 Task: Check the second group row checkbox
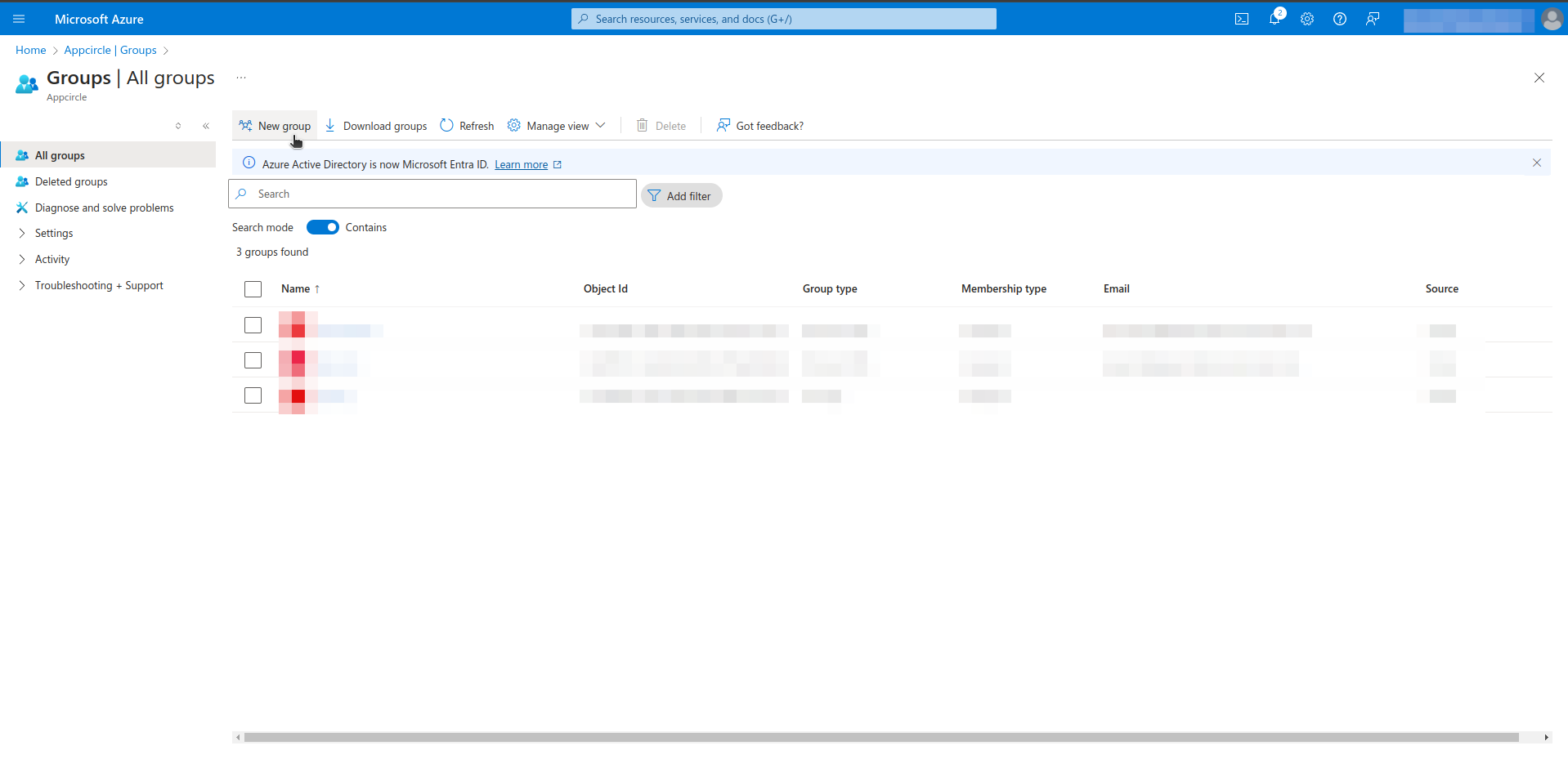[x=253, y=360]
